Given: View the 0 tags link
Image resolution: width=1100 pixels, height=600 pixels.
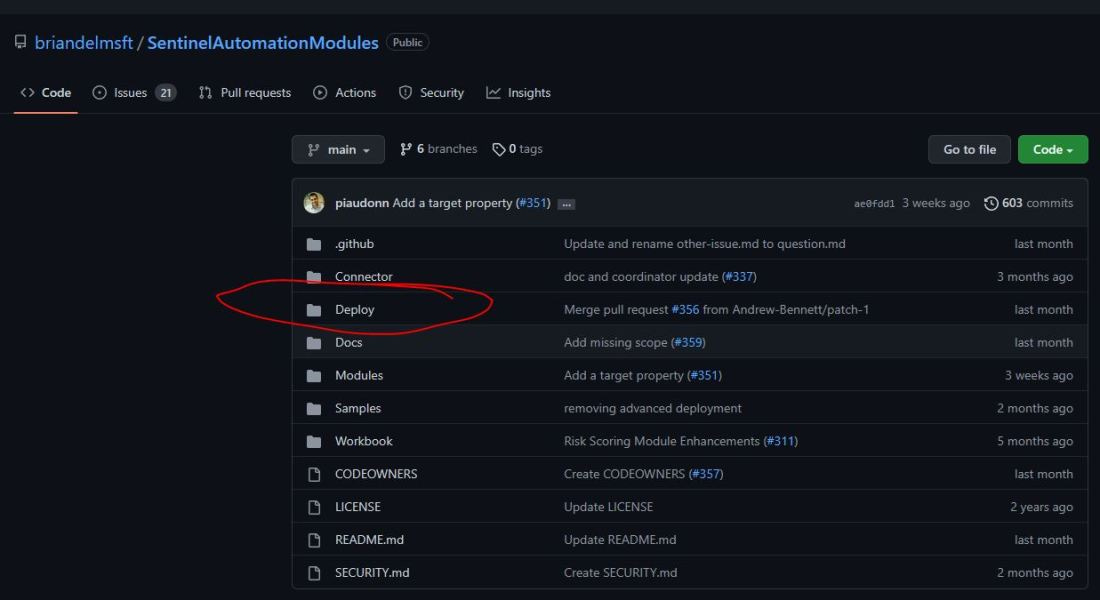Looking at the screenshot, I should [518, 149].
